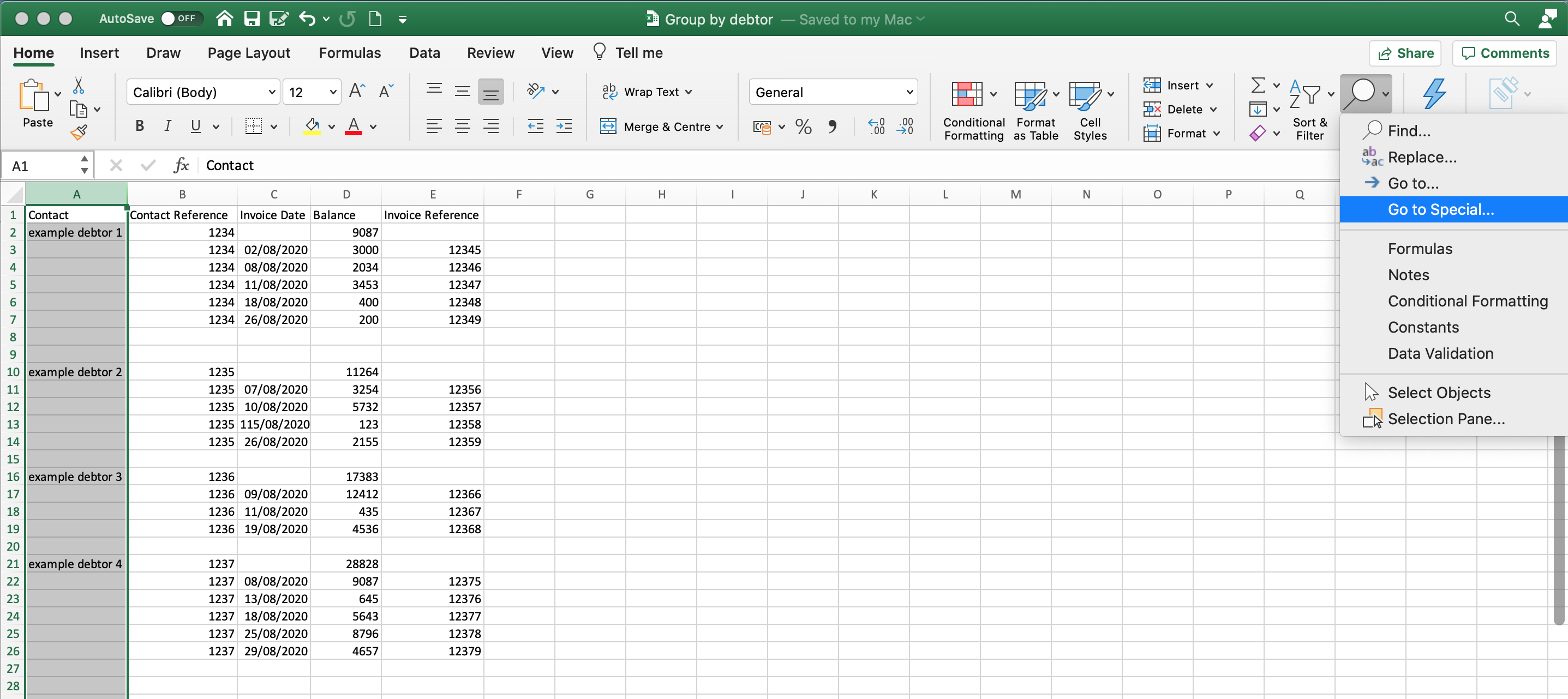Screen dimensions: 1568x699
Task: Click the Home icon in title bar
Action: [225, 19]
